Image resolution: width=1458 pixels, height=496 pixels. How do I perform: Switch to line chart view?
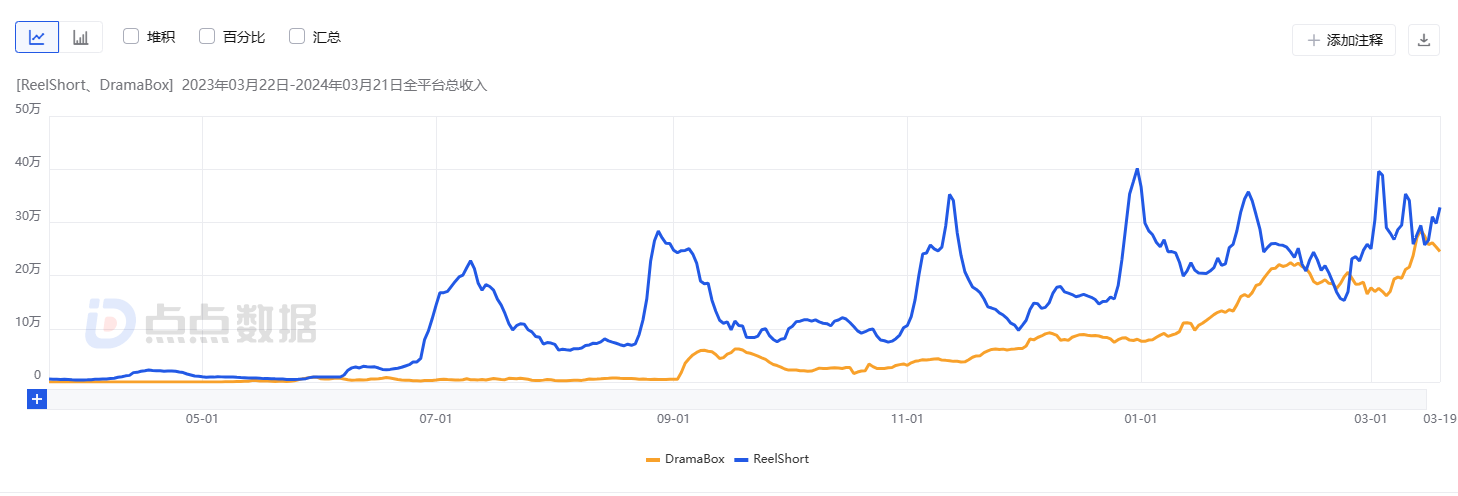[x=37, y=37]
